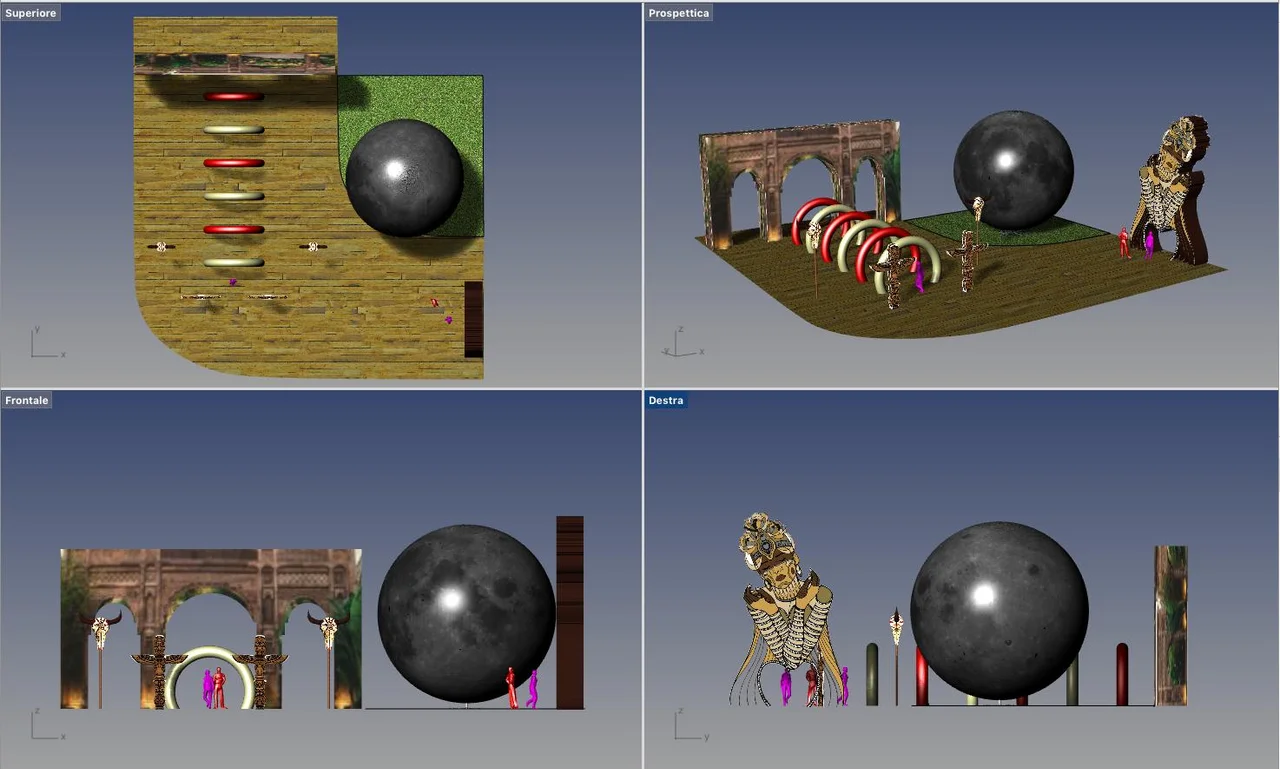
Task: Open the Superiore viewport title menu
Action: (x=30, y=13)
